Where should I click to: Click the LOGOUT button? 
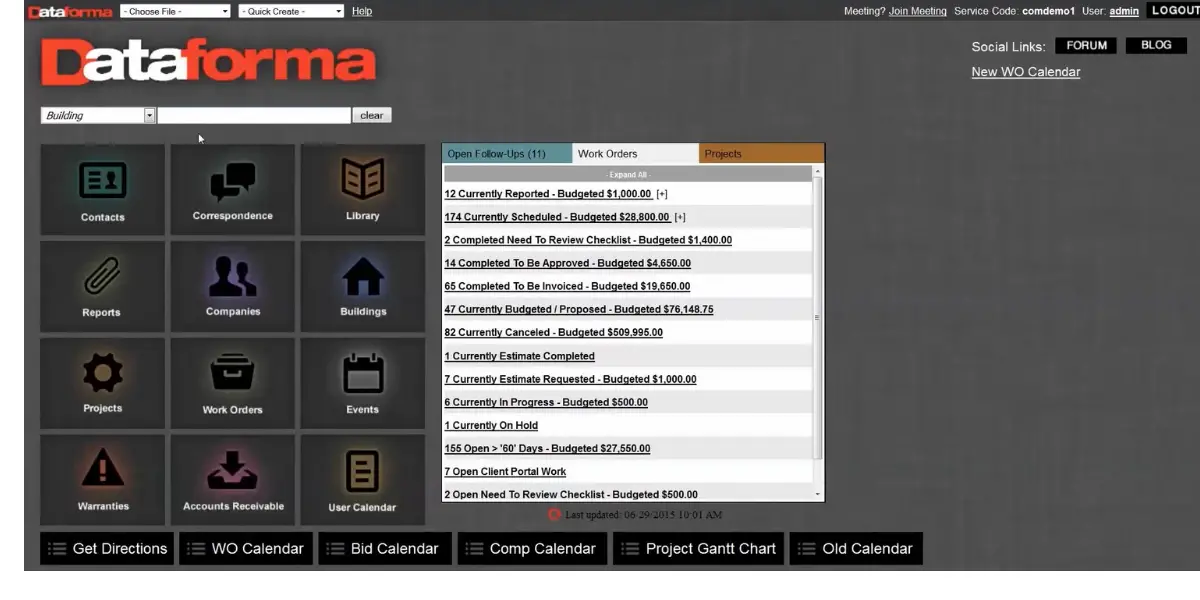1174,10
